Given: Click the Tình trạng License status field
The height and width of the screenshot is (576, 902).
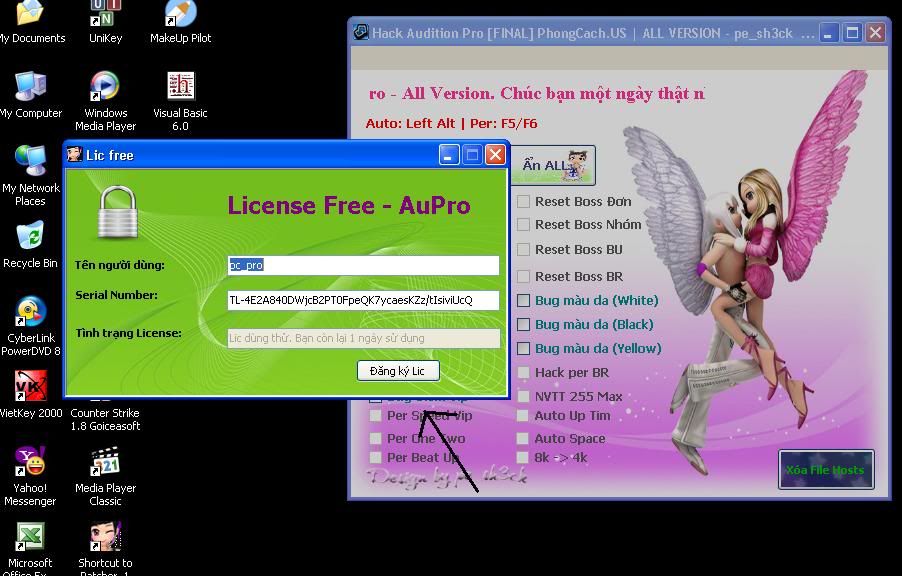Looking at the screenshot, I should (x=364, y=338).
